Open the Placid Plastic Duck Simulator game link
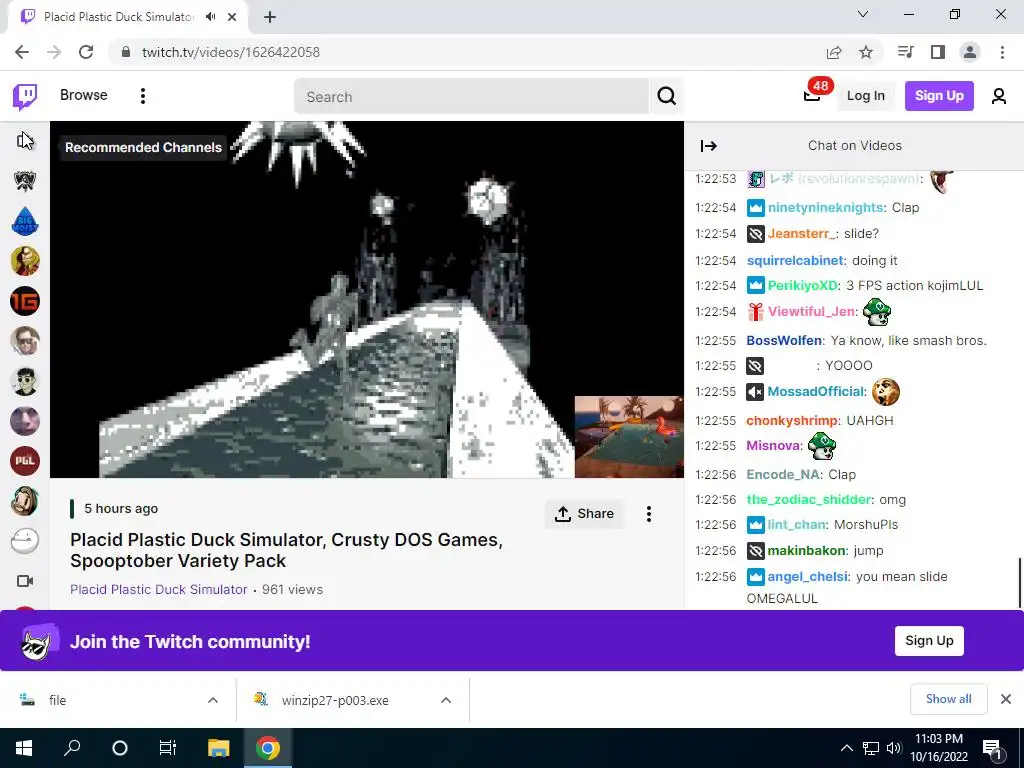 (159, 589)
